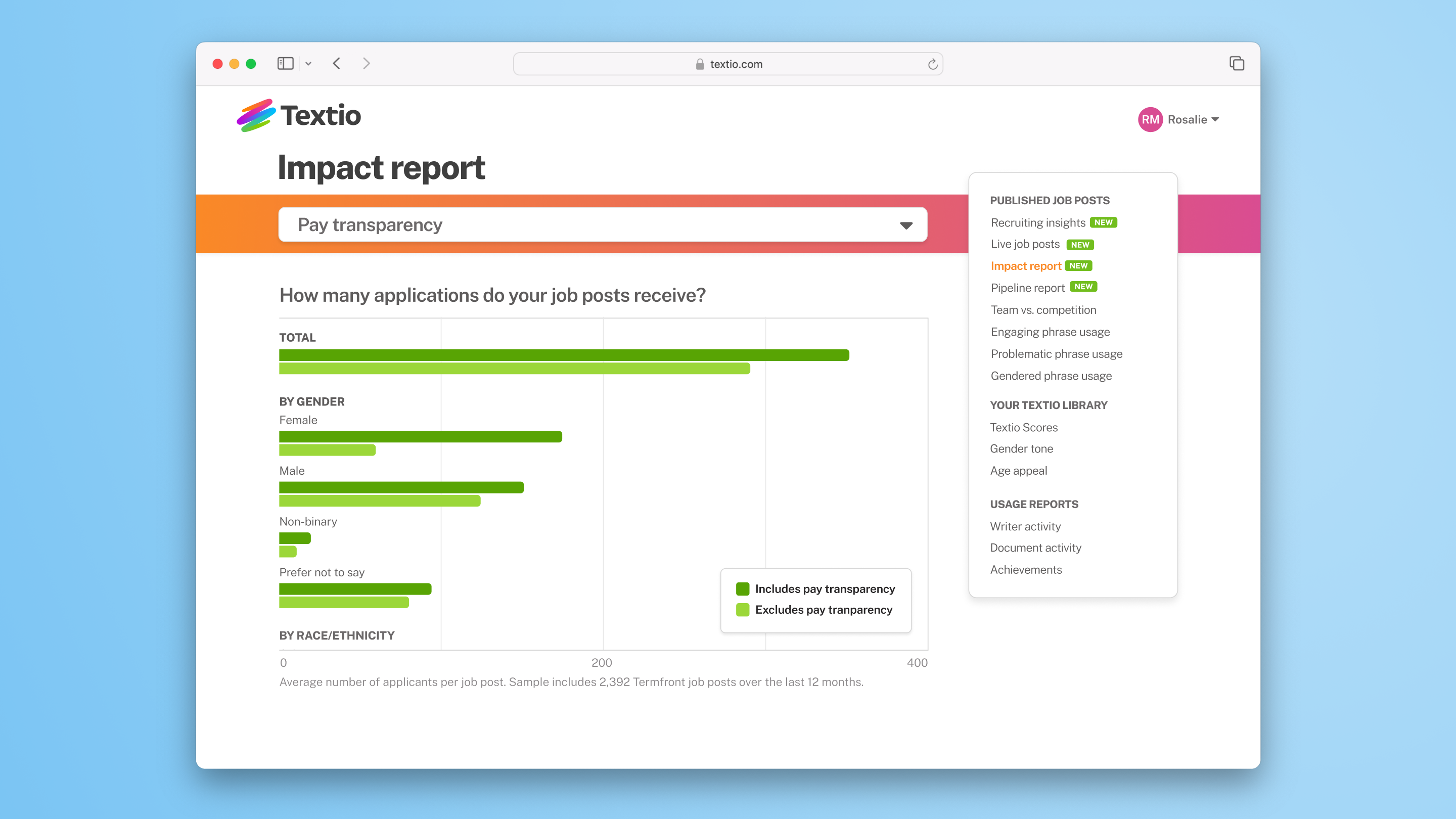Show tab overview icon
The image size is (1456, 819).
point(1237,63)
